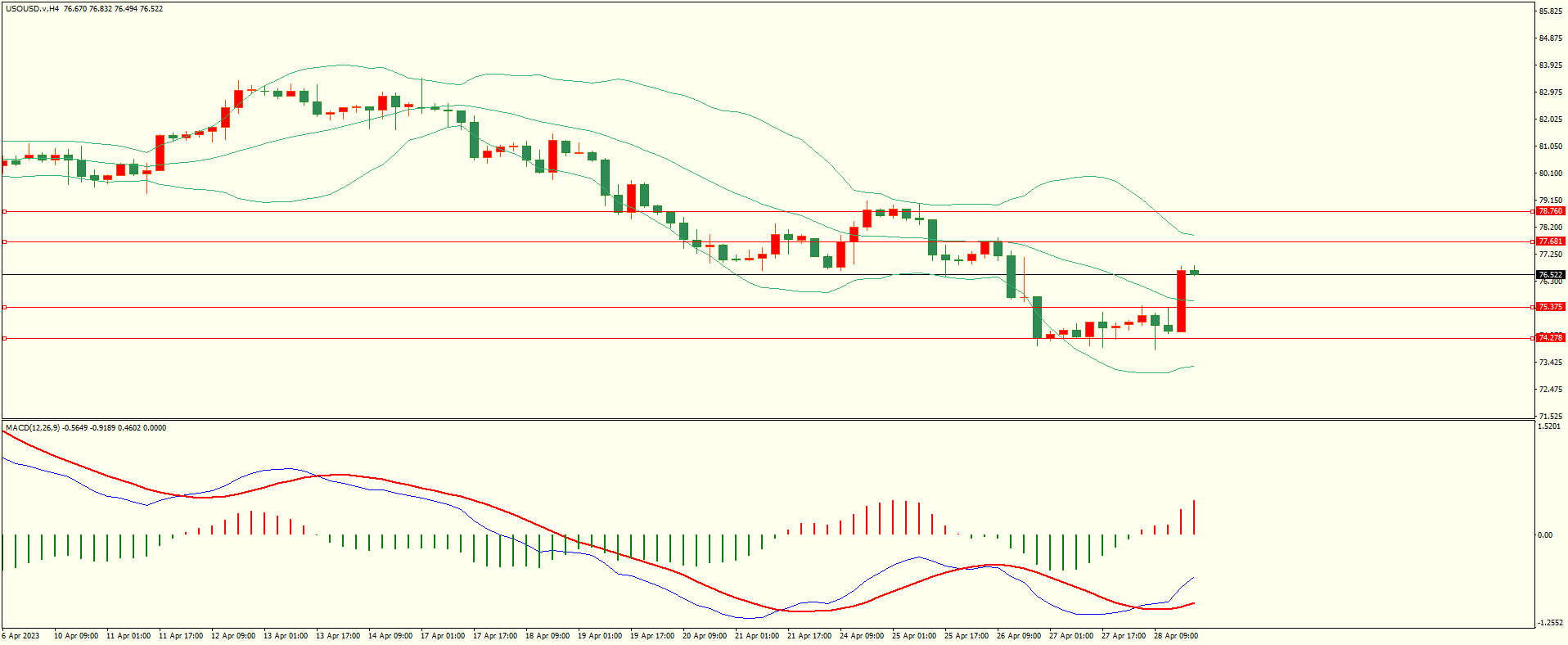Click the 0.00 MACD scale value
Viewport: 1568px width, 645px height.
(1545, 535)
